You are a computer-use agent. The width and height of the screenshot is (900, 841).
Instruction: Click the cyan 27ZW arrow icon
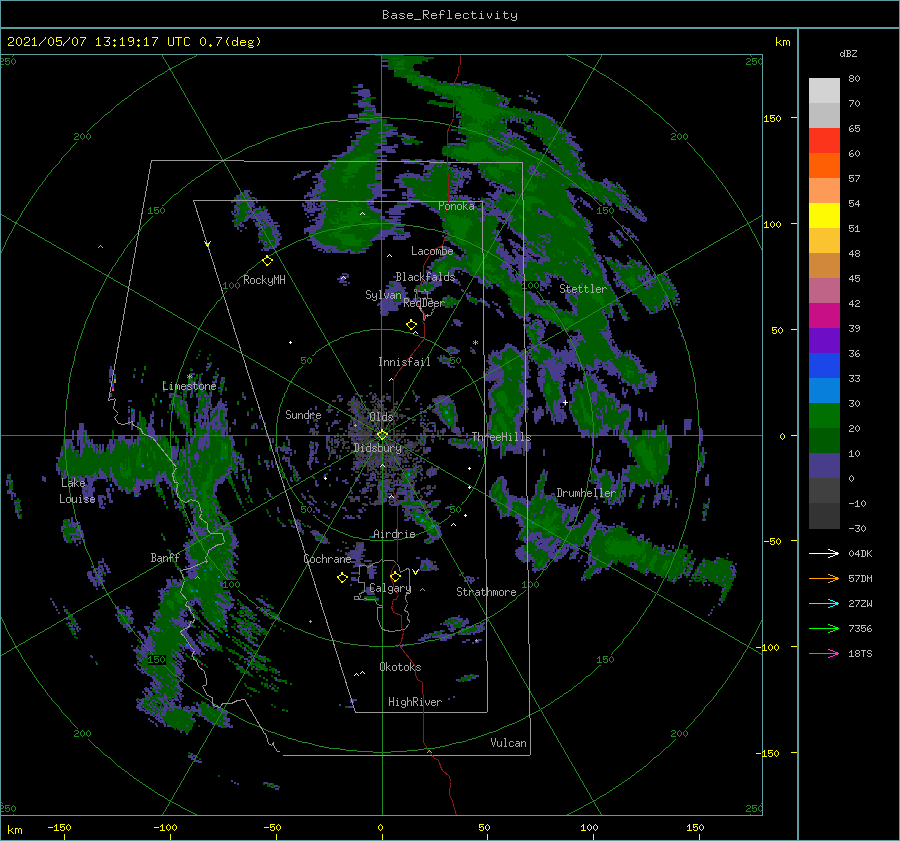pos(824,603)
